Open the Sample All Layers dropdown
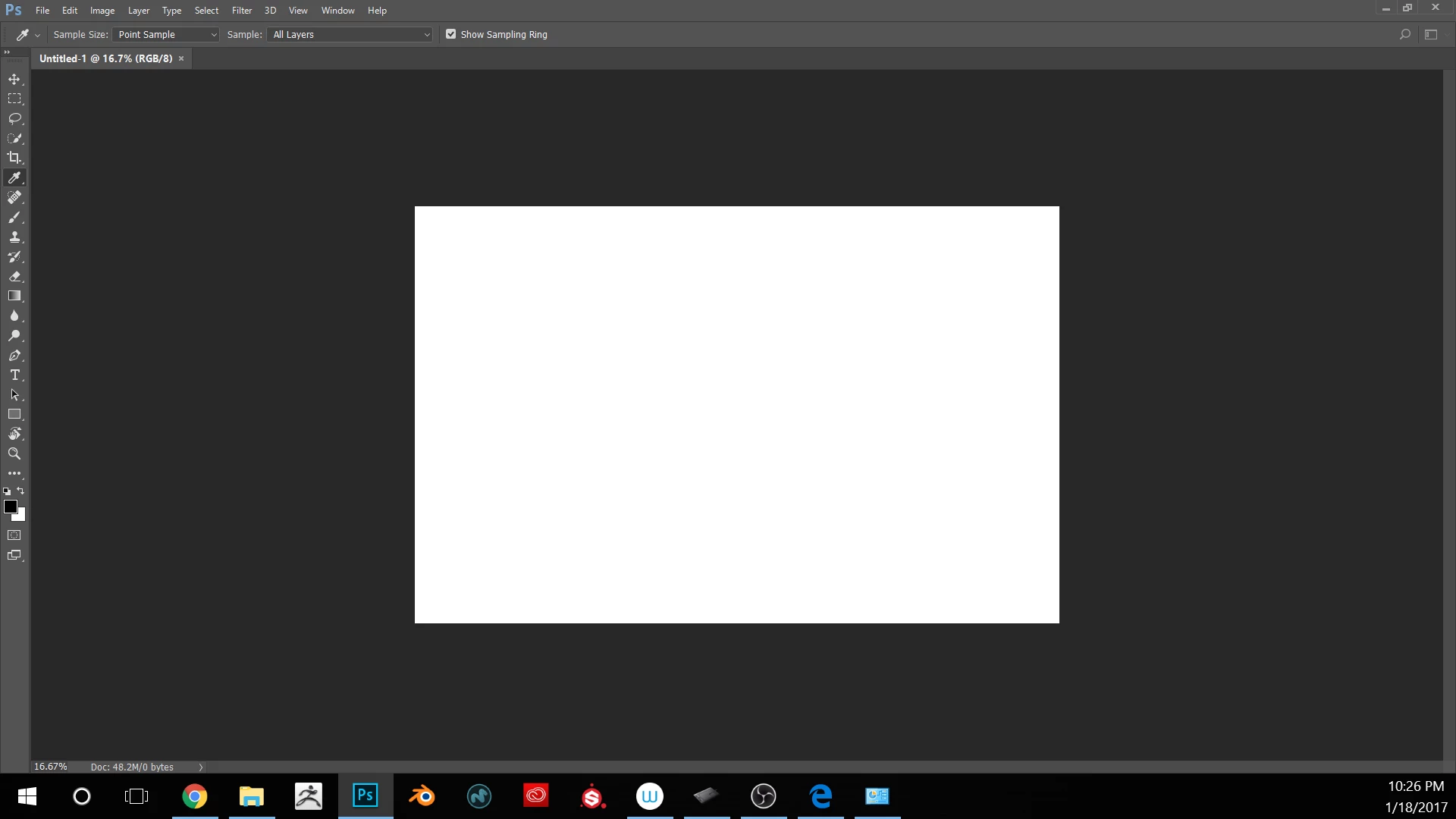 [350, 35]
